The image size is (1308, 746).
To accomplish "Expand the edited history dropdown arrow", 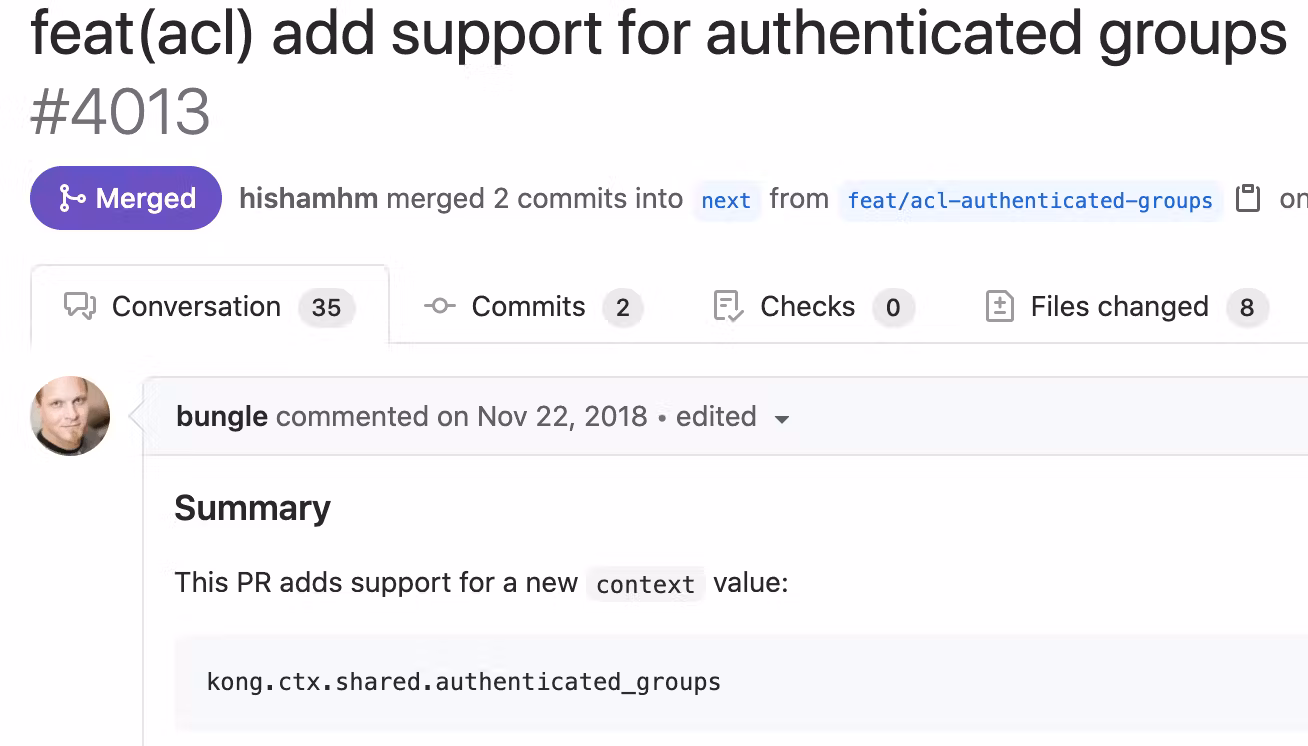I will 782,418.
